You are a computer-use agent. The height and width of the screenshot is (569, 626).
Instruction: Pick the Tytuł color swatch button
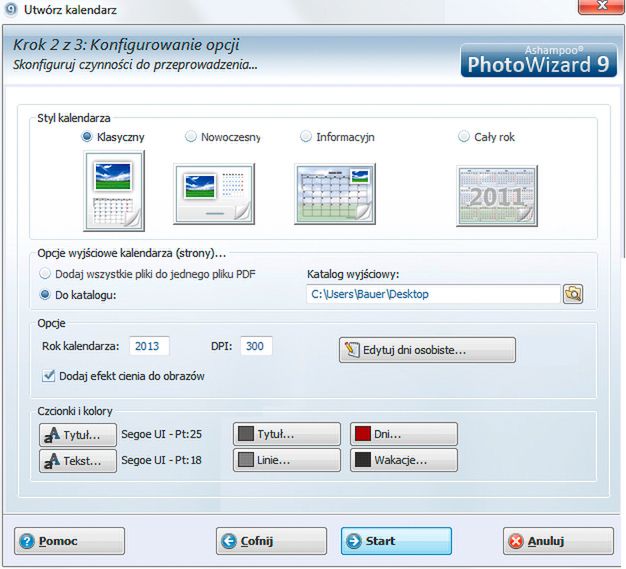pos(287,434)
